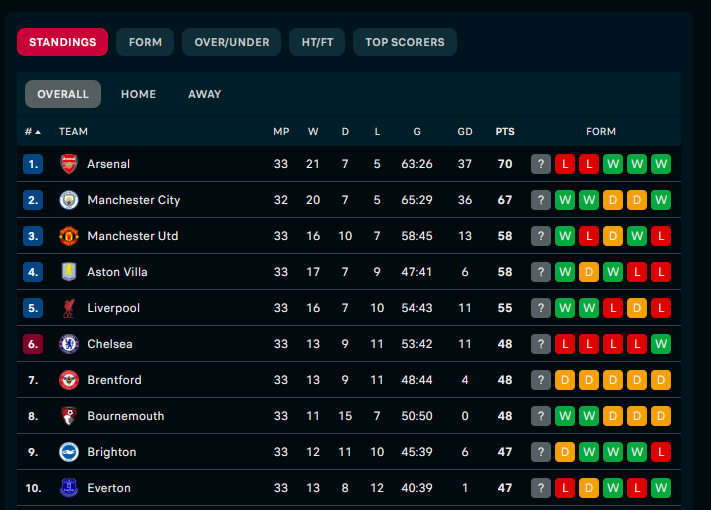Viewport: 711px width, 510px height.
Task: Sort the table by PTS column
Action: (x=505, y=132)
